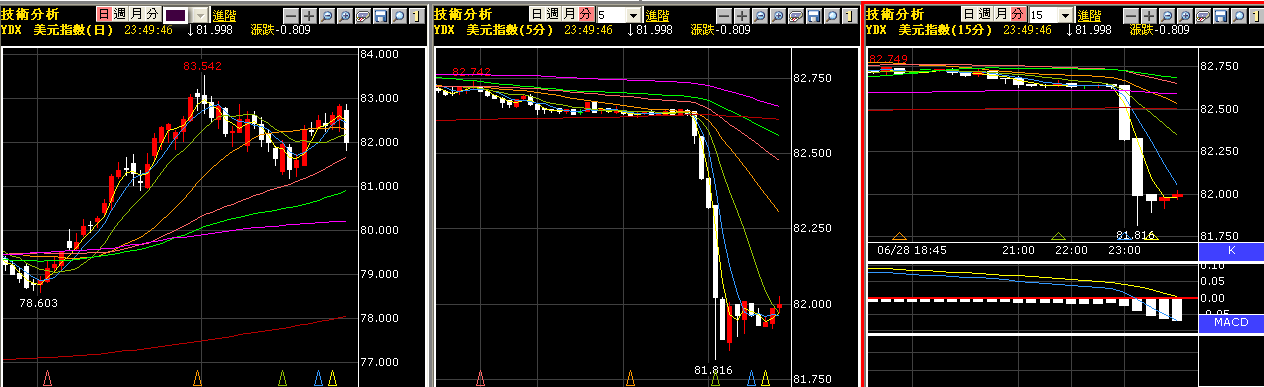Zoom out the daily chart with magnifier icon

[x=326, y=15]
